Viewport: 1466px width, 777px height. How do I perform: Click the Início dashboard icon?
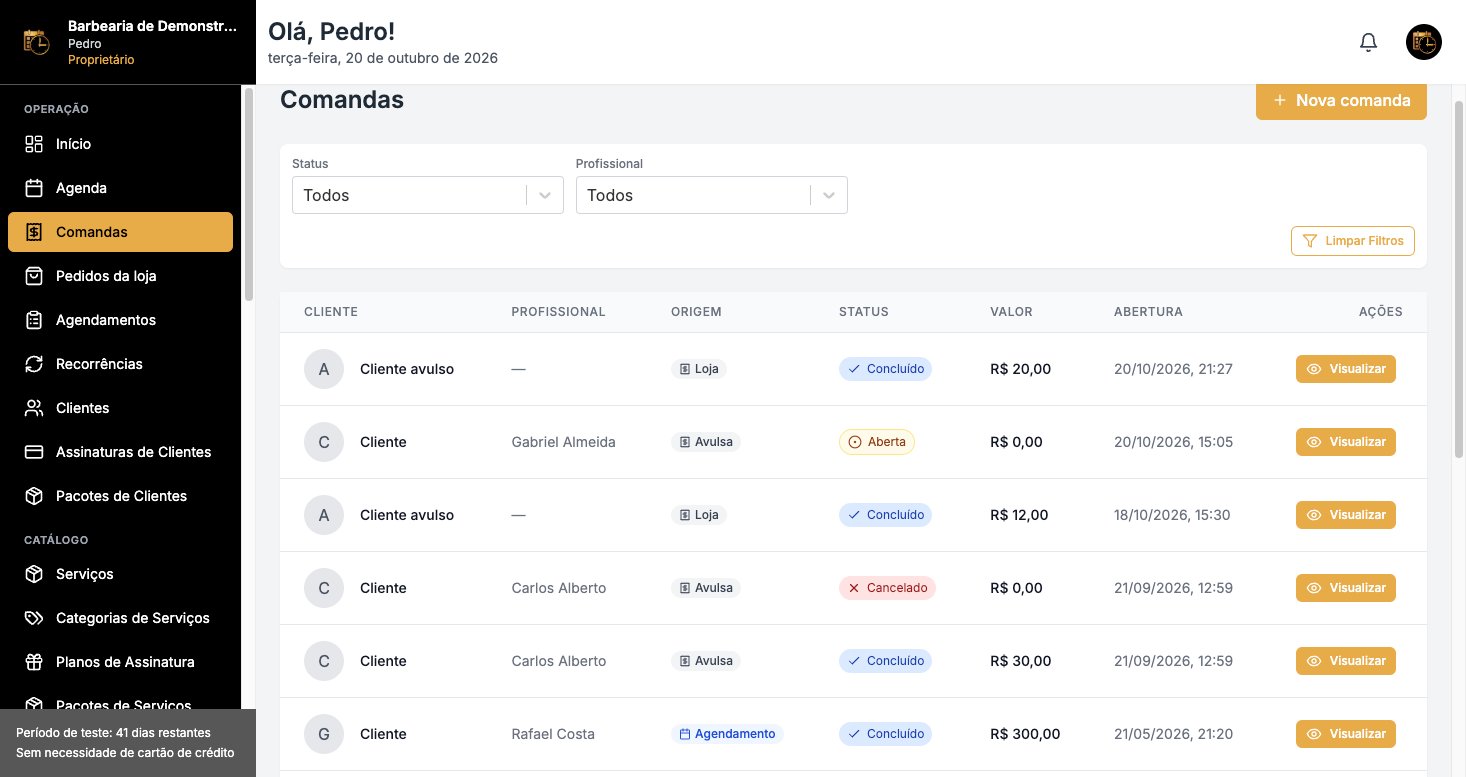(x=34, y=144)
